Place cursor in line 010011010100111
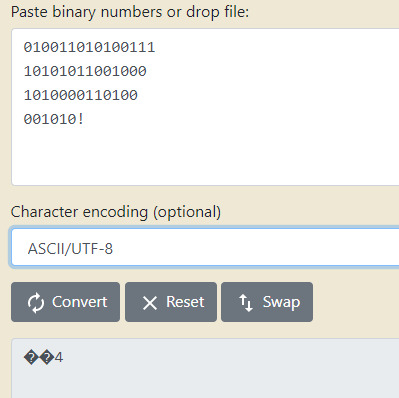Screen dimensions: 399x398 (89, 47)
